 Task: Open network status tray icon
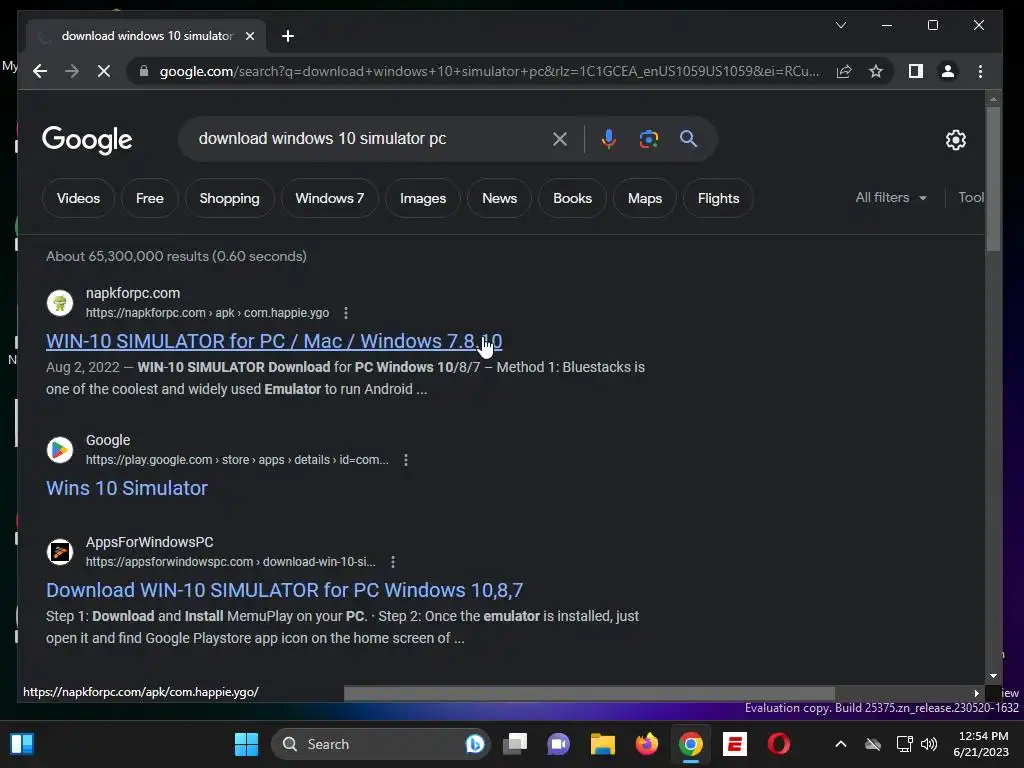point(904,744)
